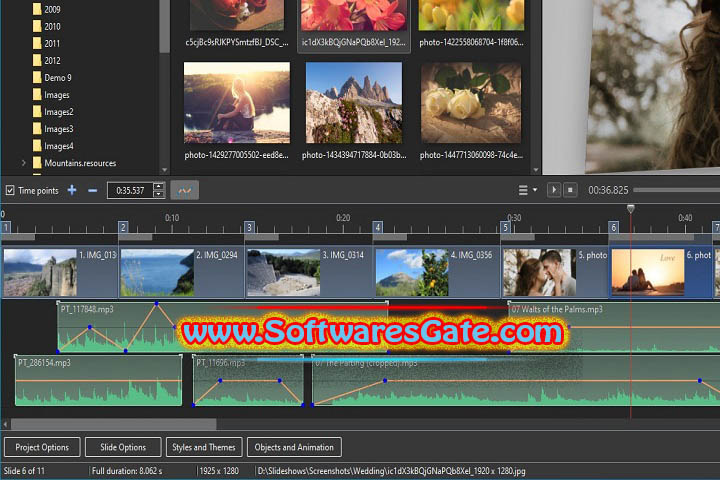Select slide 5 couple photo in timeline
Image resolution: width=720 pixels, height=480 pixels.
point(555,273)
